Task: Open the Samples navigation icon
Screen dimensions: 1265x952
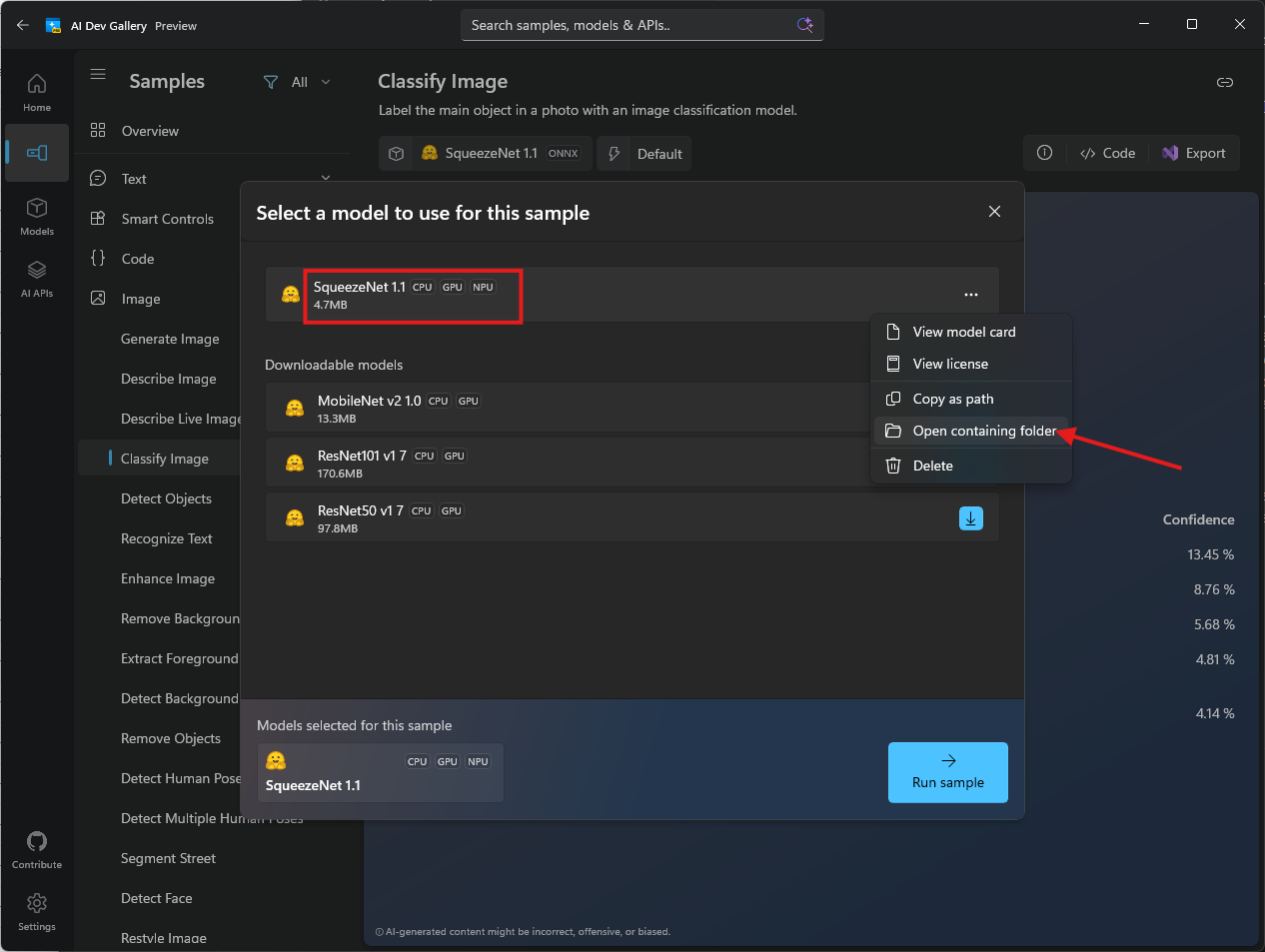Action: coord(37,153)
